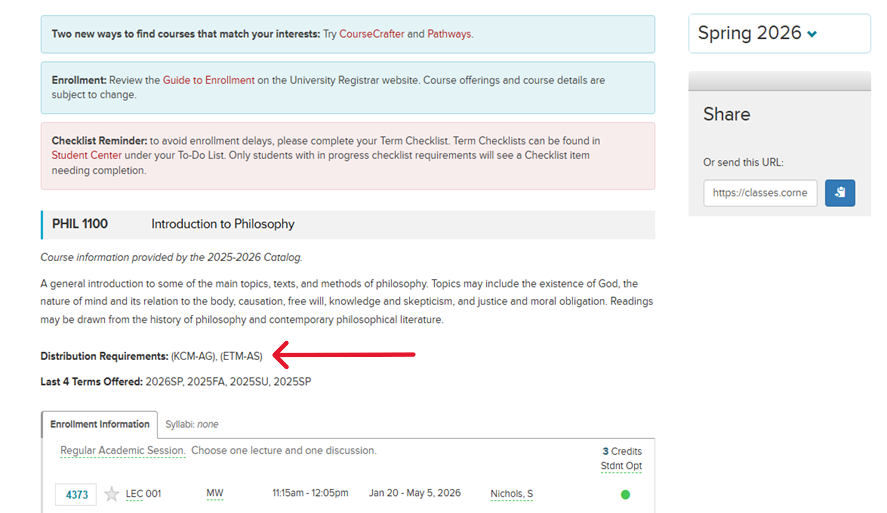The height and width of the screenshot is (513, 887).
Task: Follow the CourseCrafter link
Action: click(372, 34)
